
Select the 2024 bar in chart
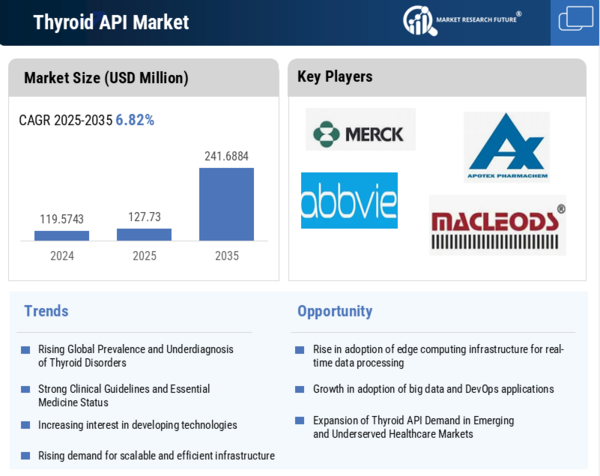62,236
